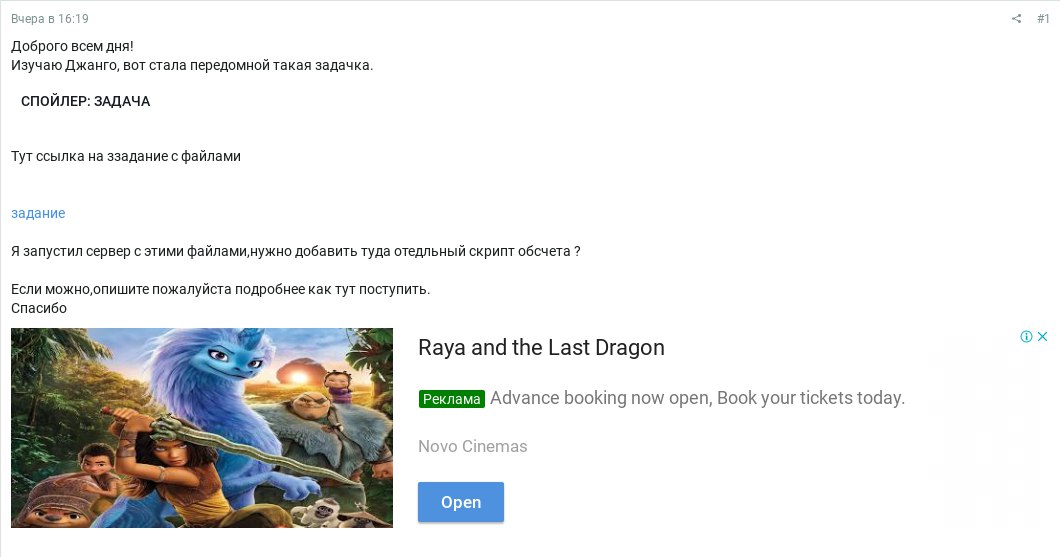
Task: Click the line starting Изучаю Джанго
Action: [x=192, y=65]
